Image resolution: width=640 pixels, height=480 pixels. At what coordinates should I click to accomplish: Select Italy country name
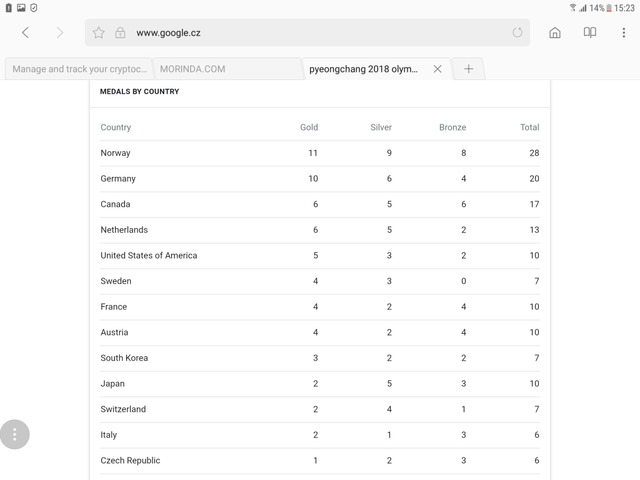109,435
